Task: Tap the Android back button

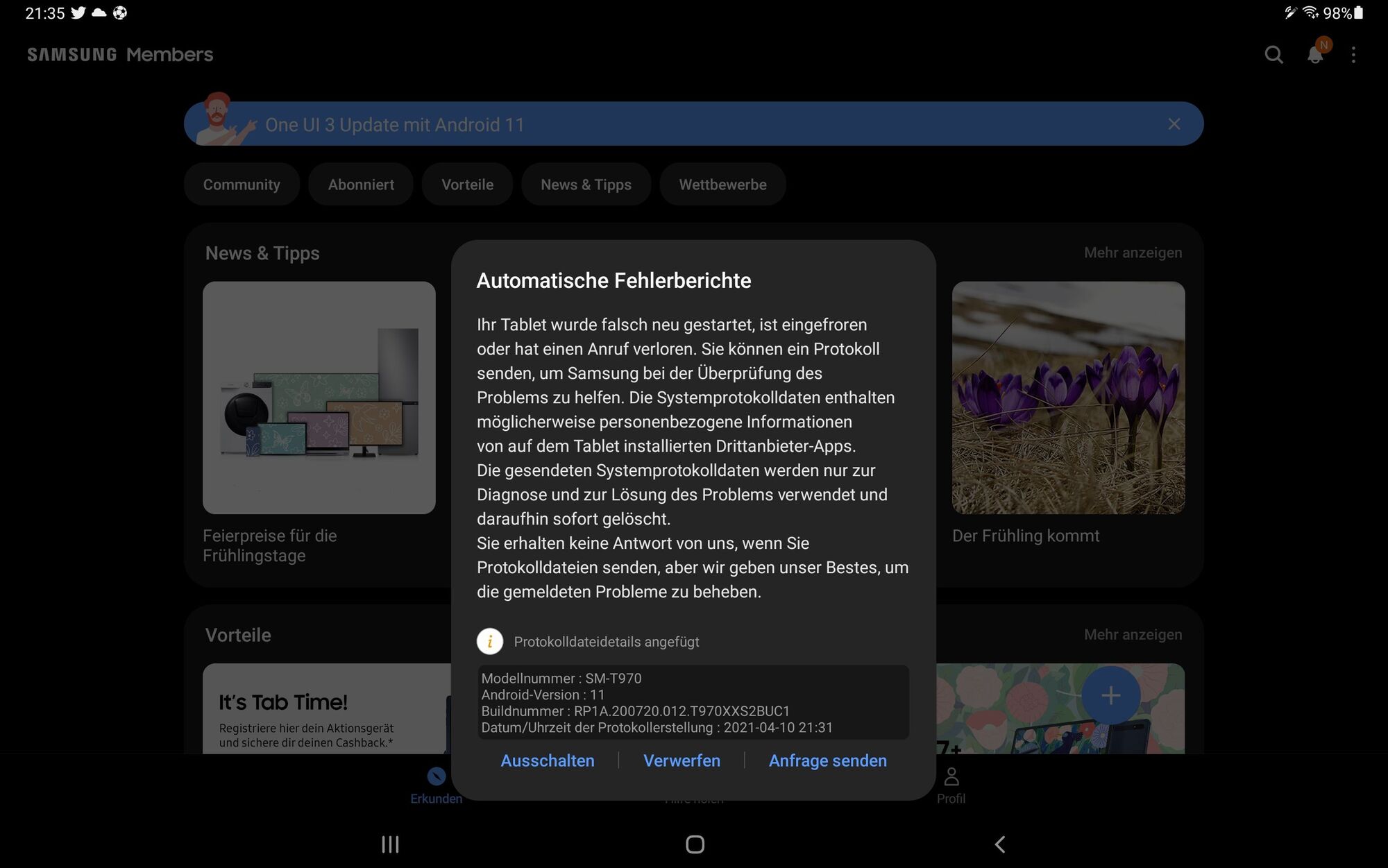Action: [x=999, y=844]
